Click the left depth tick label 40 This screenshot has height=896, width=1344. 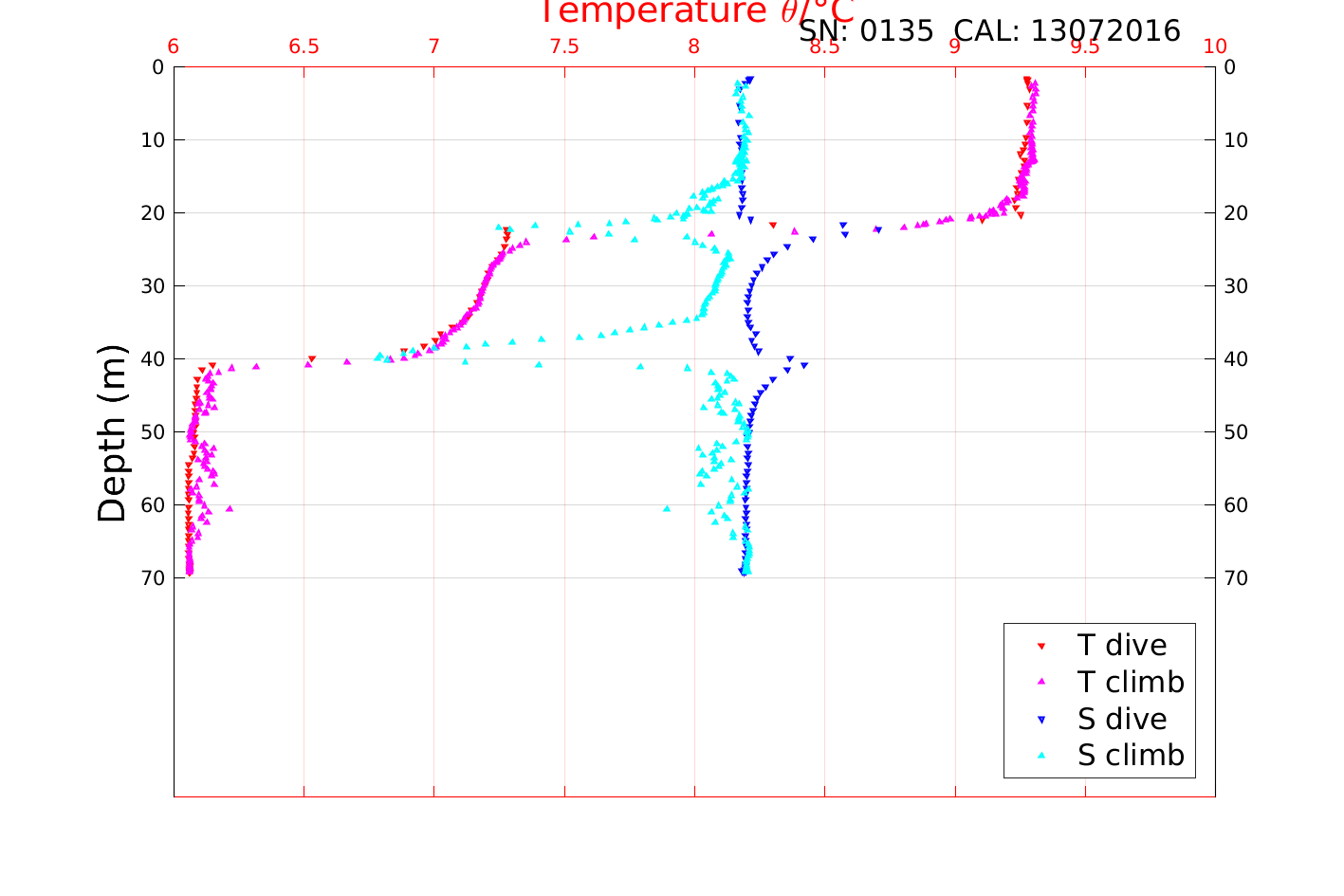click(153, 358)
